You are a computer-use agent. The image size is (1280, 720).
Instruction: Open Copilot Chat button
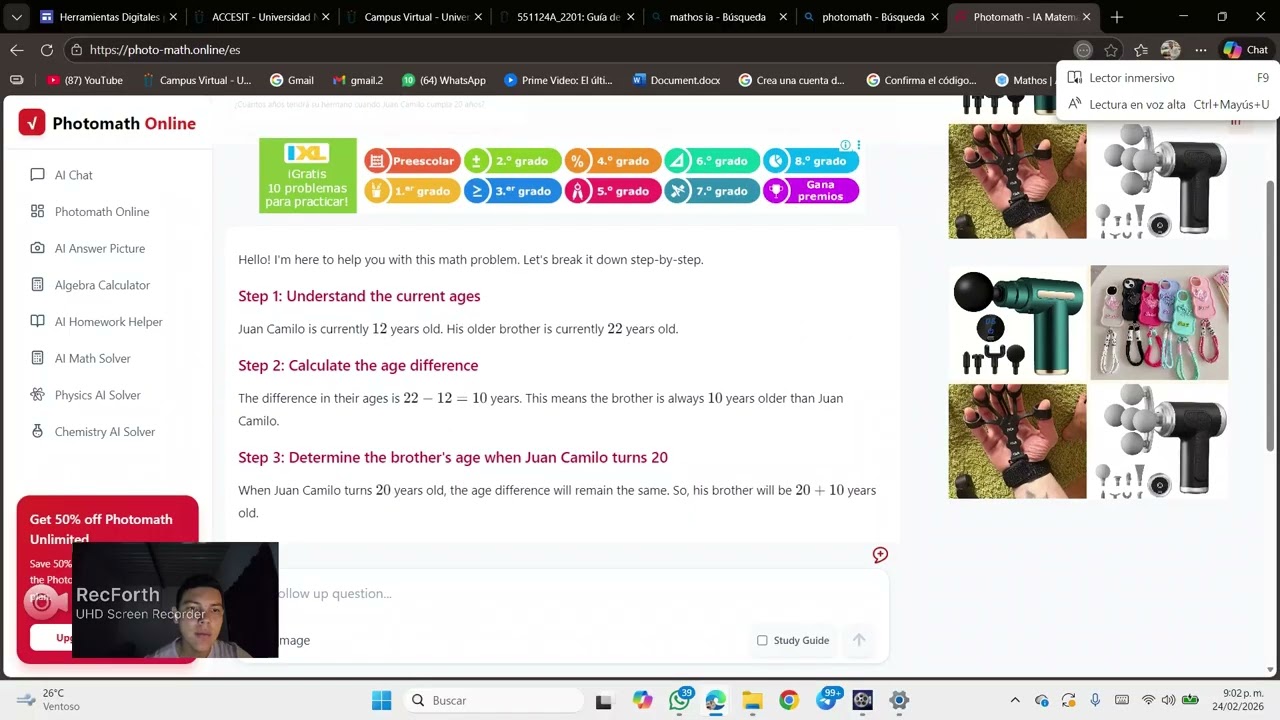pyautogui.click(x=1246, y=50)
